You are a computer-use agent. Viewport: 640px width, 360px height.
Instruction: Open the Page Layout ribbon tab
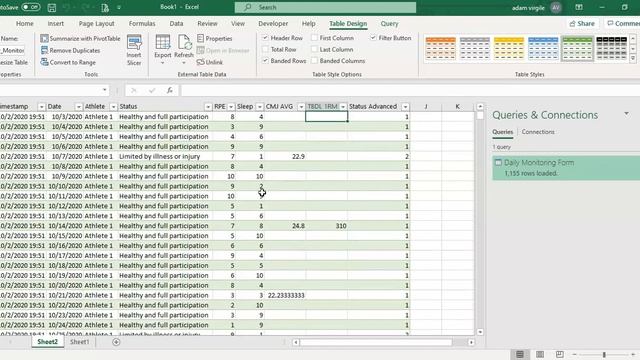[x=96, y=24]
